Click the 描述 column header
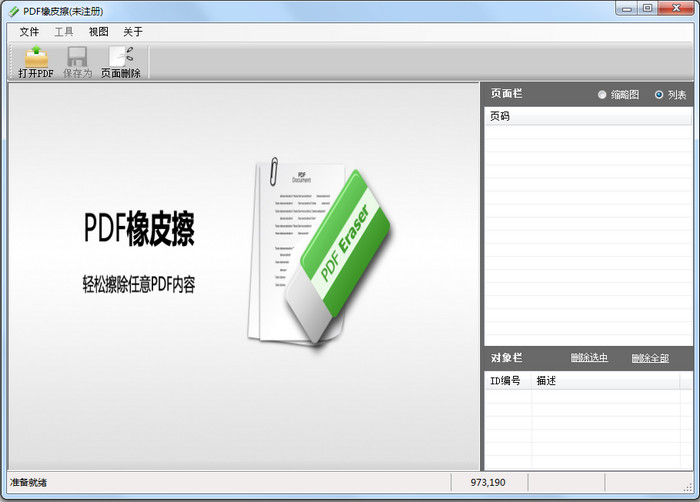The image size is (700, 502). click(x=606, y=381)
